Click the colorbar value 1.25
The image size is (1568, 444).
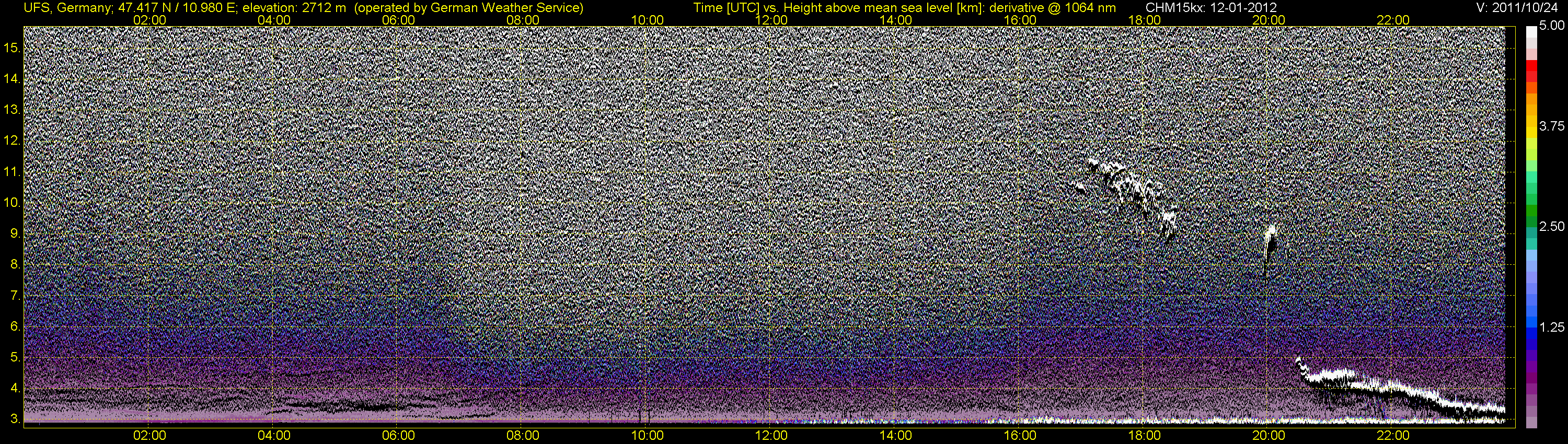1552,327
